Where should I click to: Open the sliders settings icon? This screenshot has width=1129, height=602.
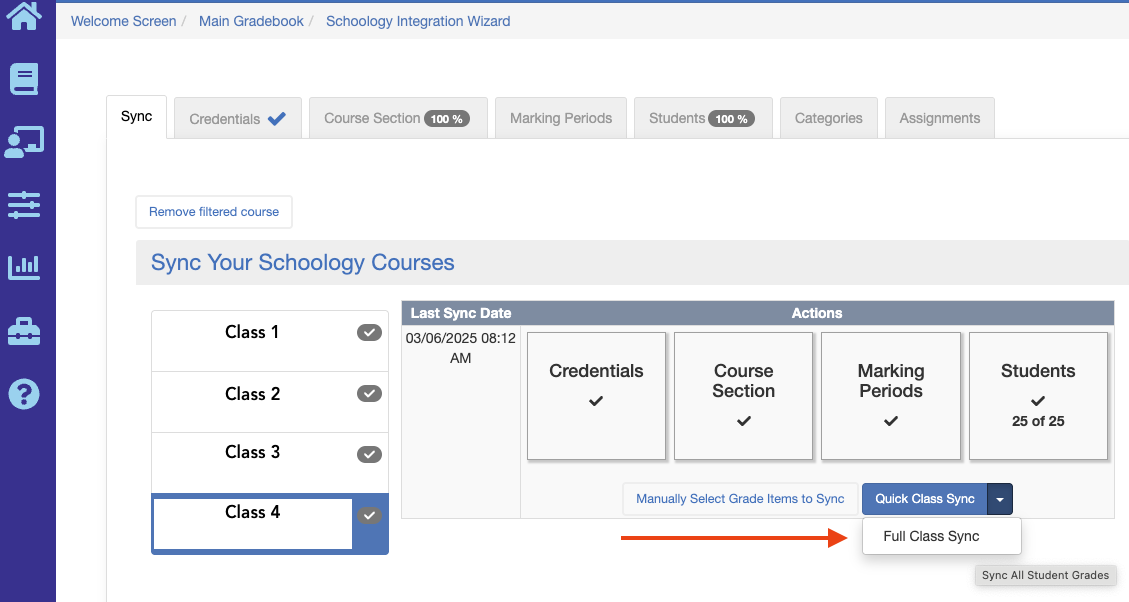point(24,205)
